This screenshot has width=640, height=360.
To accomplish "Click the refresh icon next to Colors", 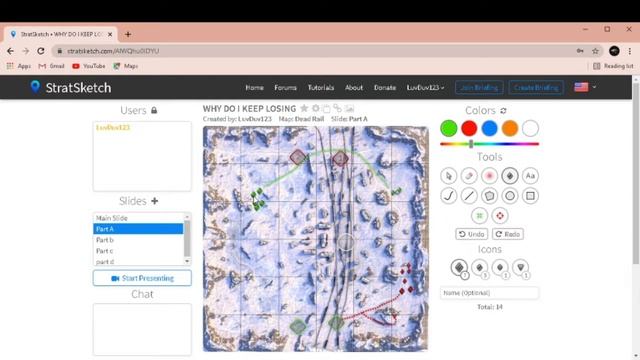I will (503, 111).
